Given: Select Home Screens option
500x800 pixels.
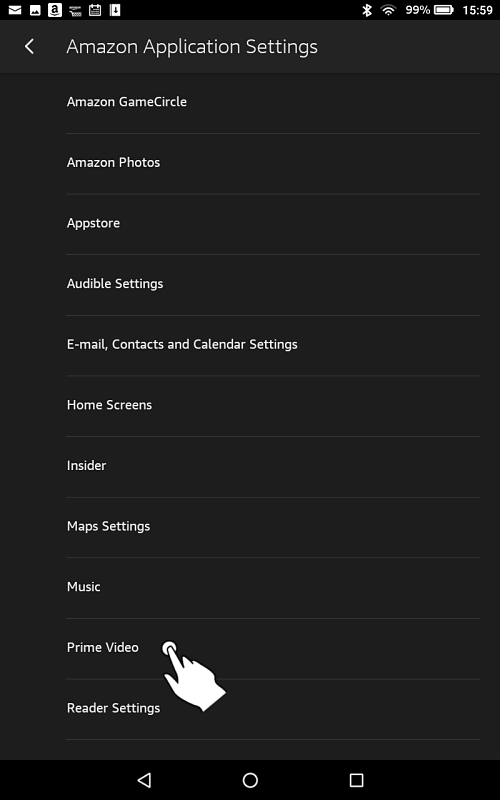Looking at the screenshot, I should 273,407.
